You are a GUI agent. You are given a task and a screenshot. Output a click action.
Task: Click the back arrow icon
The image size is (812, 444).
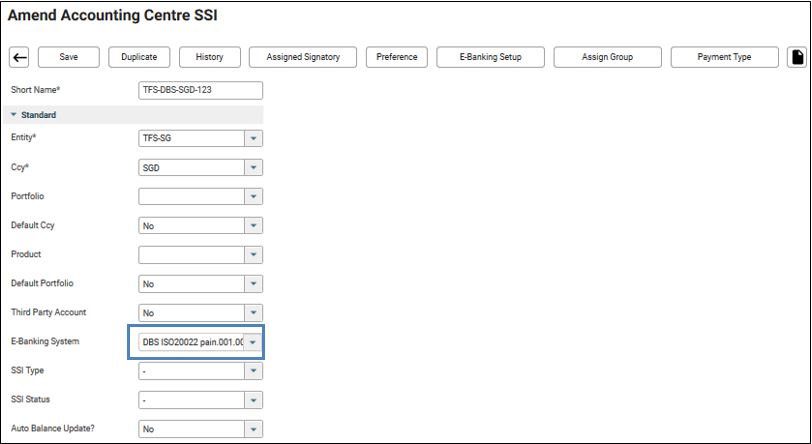20,58
